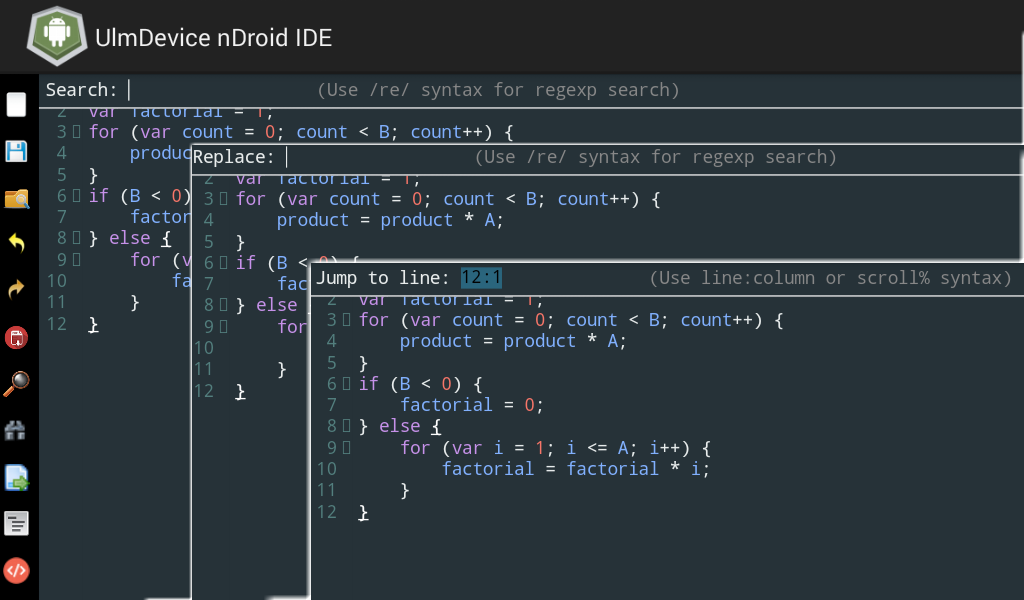1024x600 pixels.
Task: Click the closing brace on line 12 of the Replace panel
Action: click(240, 390)
